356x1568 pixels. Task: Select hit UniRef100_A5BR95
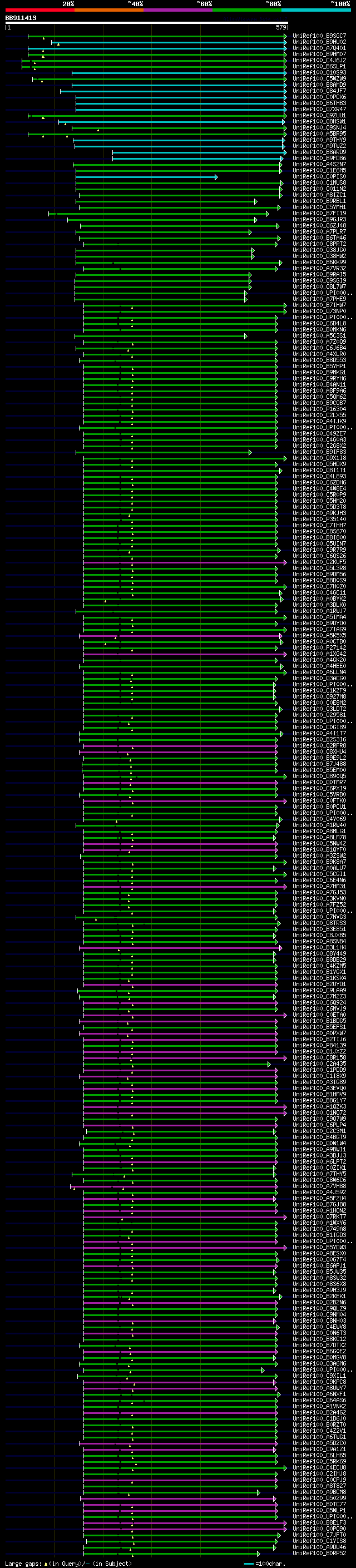[x=319, y=134]
